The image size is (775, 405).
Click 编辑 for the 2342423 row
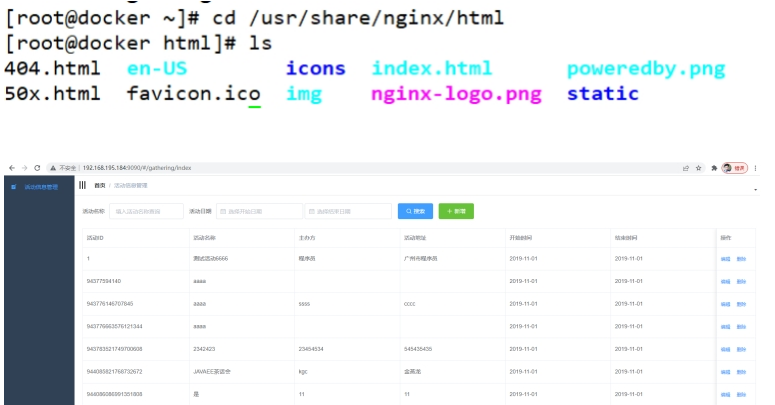tap(725, 350)
